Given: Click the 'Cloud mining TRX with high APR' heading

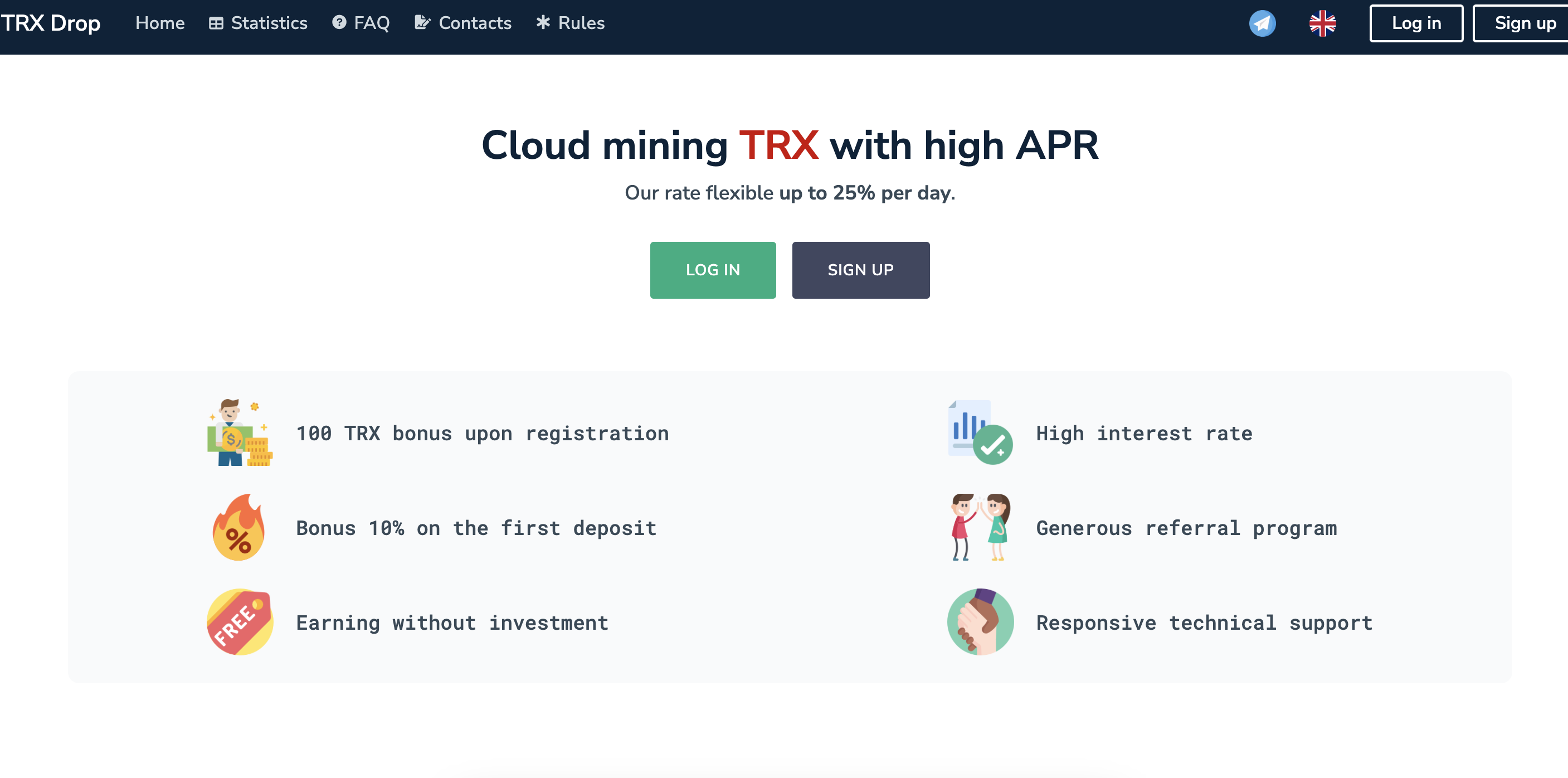Looking at the screenshot, I should click(790, 145).
